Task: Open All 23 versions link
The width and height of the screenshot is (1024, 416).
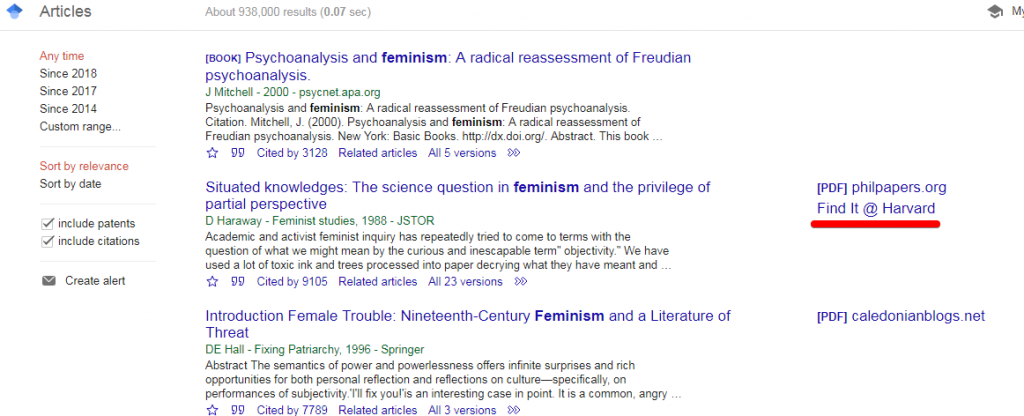Action: [465, 281]
